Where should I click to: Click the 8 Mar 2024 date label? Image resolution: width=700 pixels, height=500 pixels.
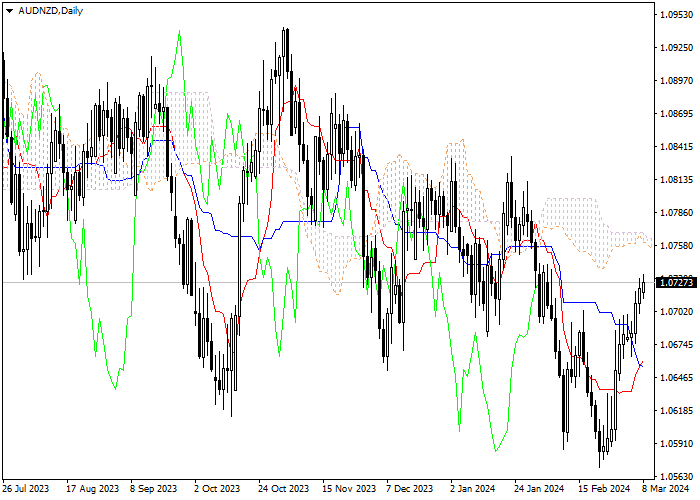click(x=666, y=488)
